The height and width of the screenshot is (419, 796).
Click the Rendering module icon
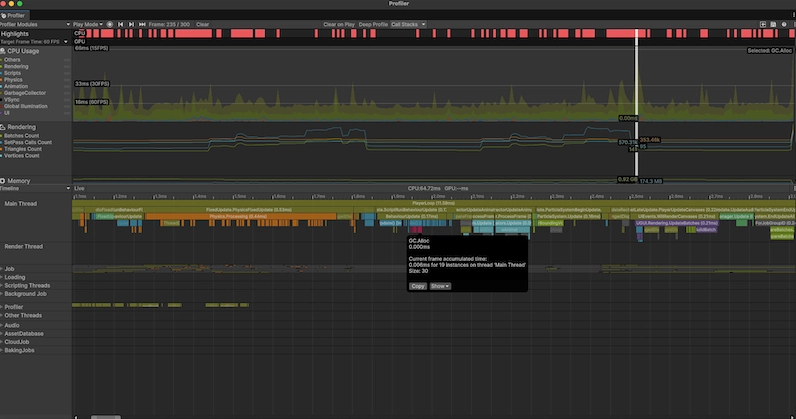(3, 127)
